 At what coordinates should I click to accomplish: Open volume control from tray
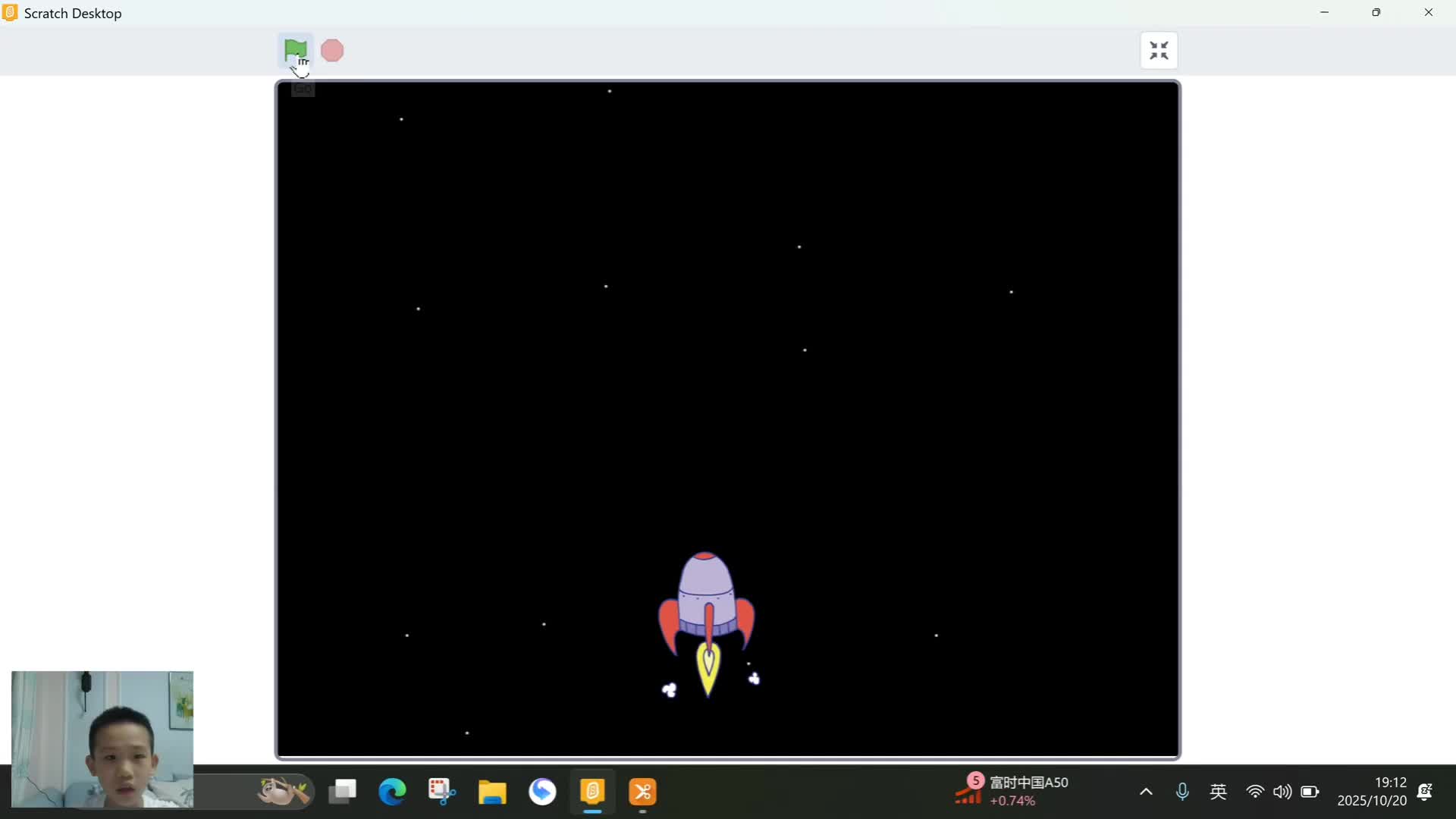(1282, 792)
